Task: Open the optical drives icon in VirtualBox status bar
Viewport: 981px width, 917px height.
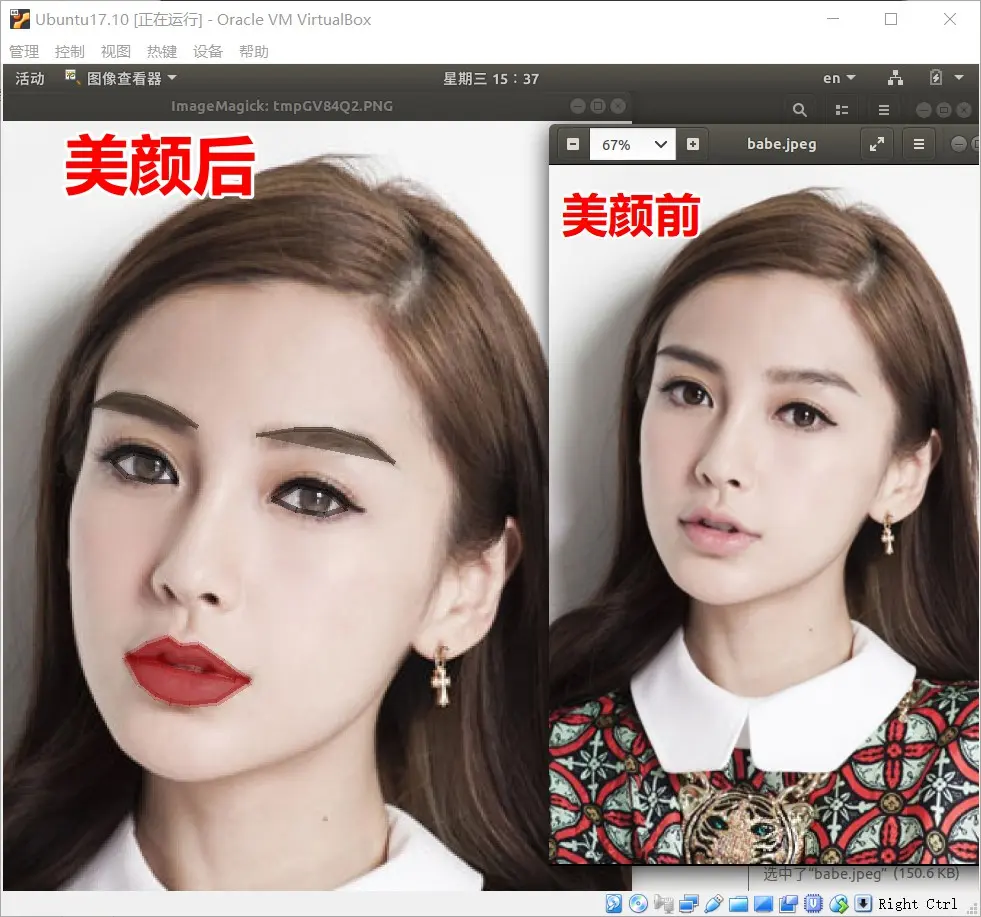Action: coord(637,903)
